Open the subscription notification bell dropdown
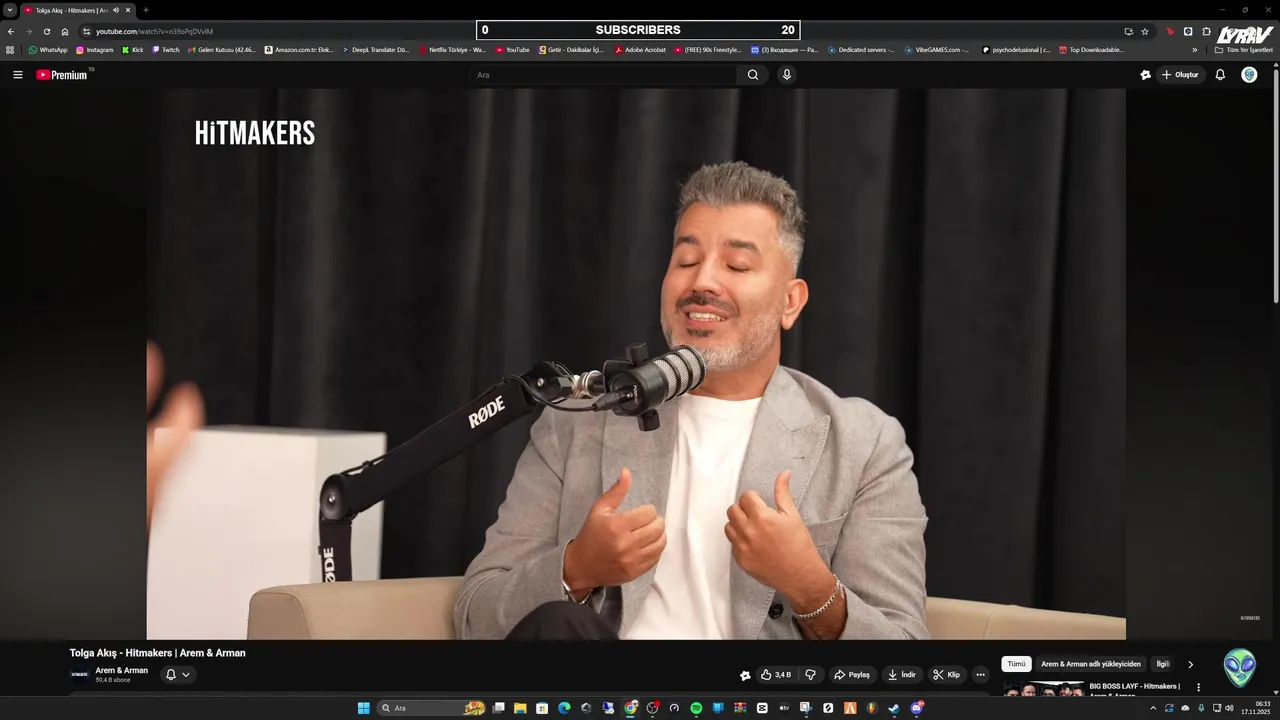 (178, 675)
